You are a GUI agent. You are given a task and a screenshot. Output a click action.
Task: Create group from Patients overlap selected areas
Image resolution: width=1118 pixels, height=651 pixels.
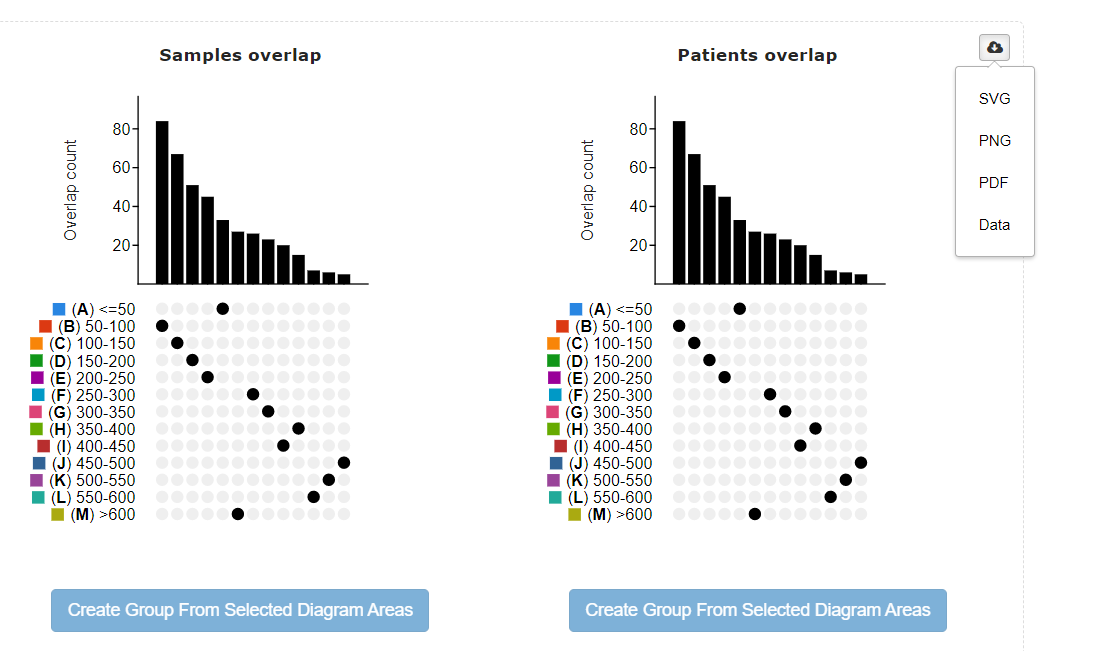tap(757, 610)
